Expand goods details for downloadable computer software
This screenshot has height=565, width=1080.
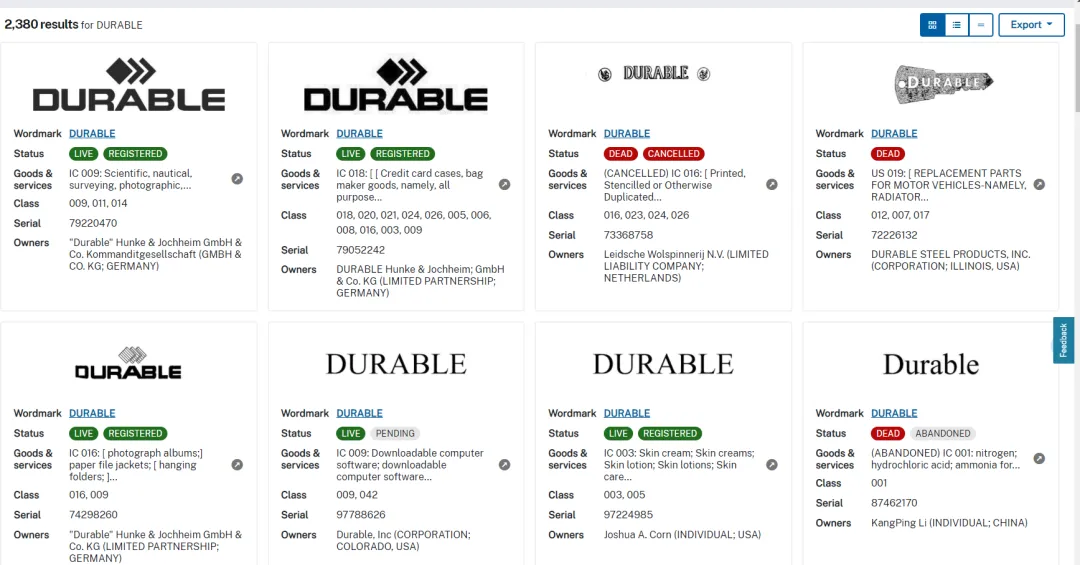504,464
